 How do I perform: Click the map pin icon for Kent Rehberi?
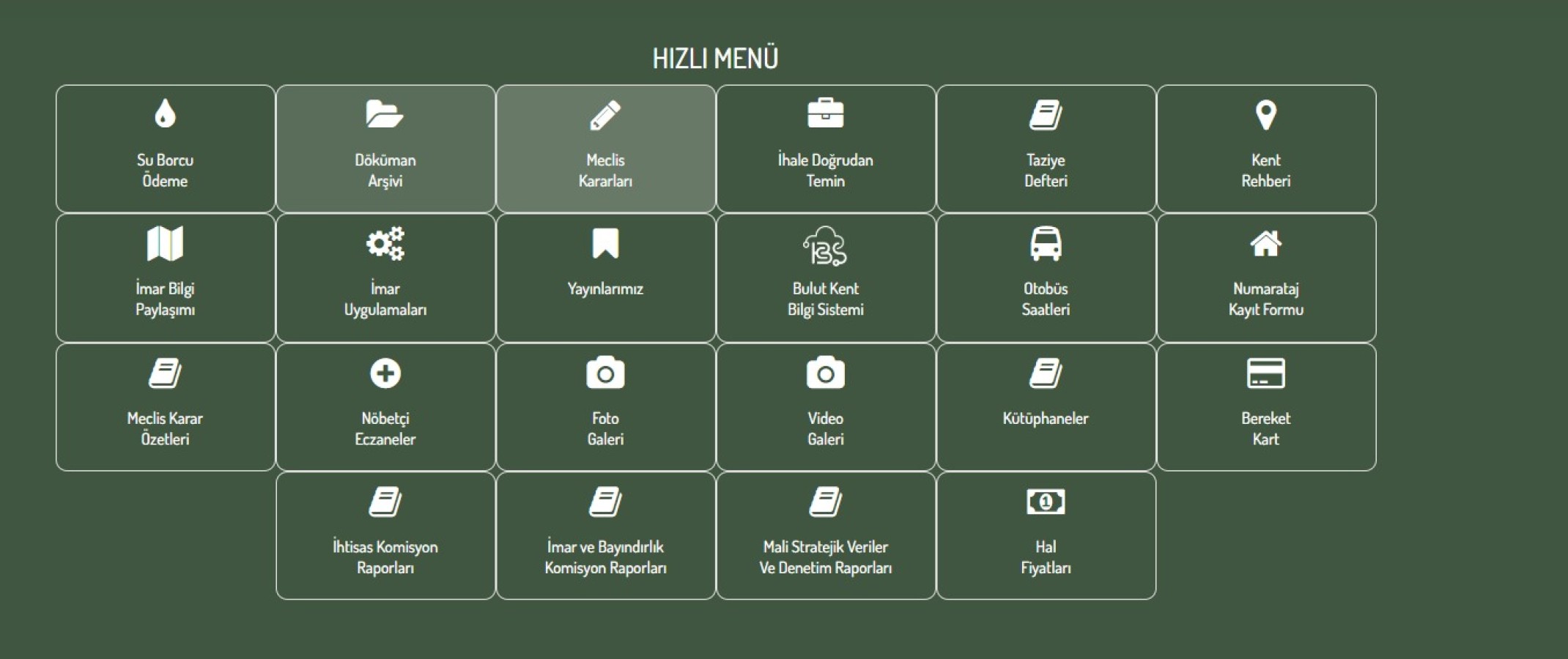point(1265,115)
